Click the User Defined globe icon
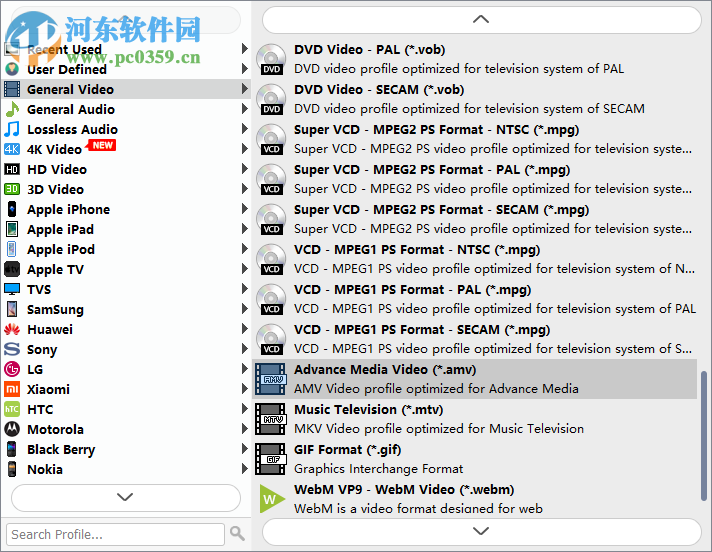This screenshot has width=712, height=552. pos(12,69)
